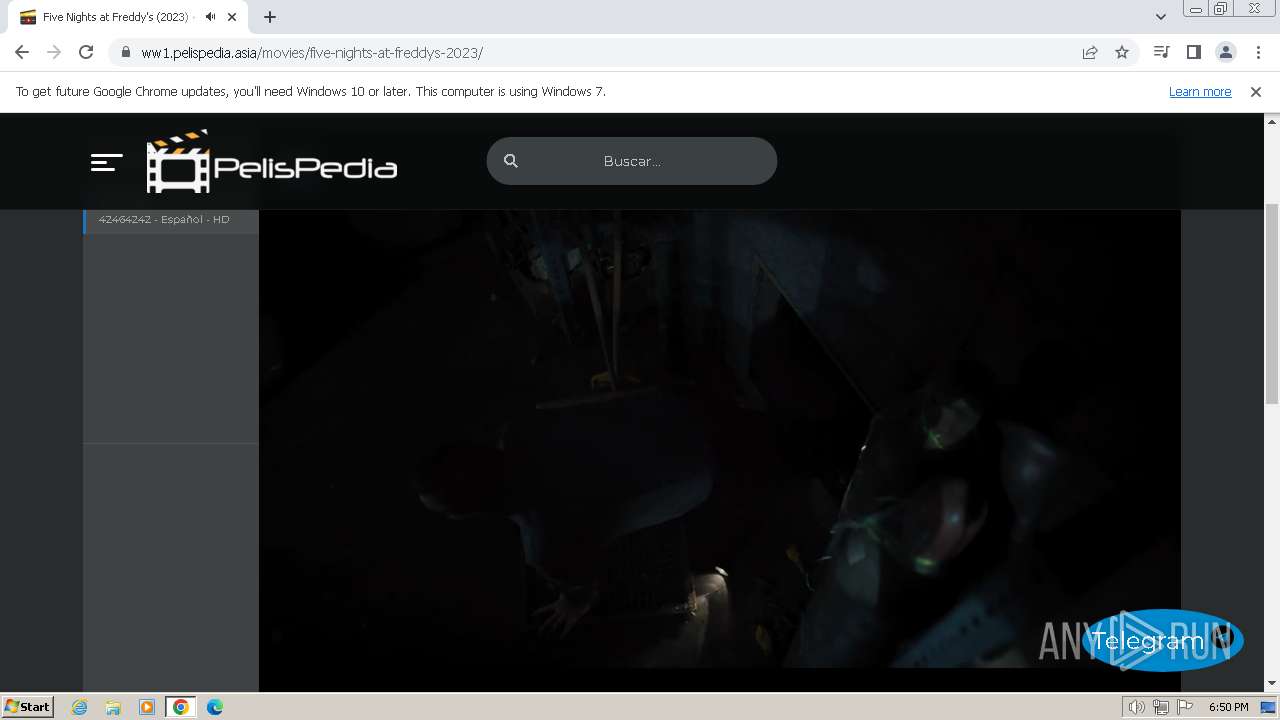
Task: Open the Telegram button
Action: click(1162, 641)
